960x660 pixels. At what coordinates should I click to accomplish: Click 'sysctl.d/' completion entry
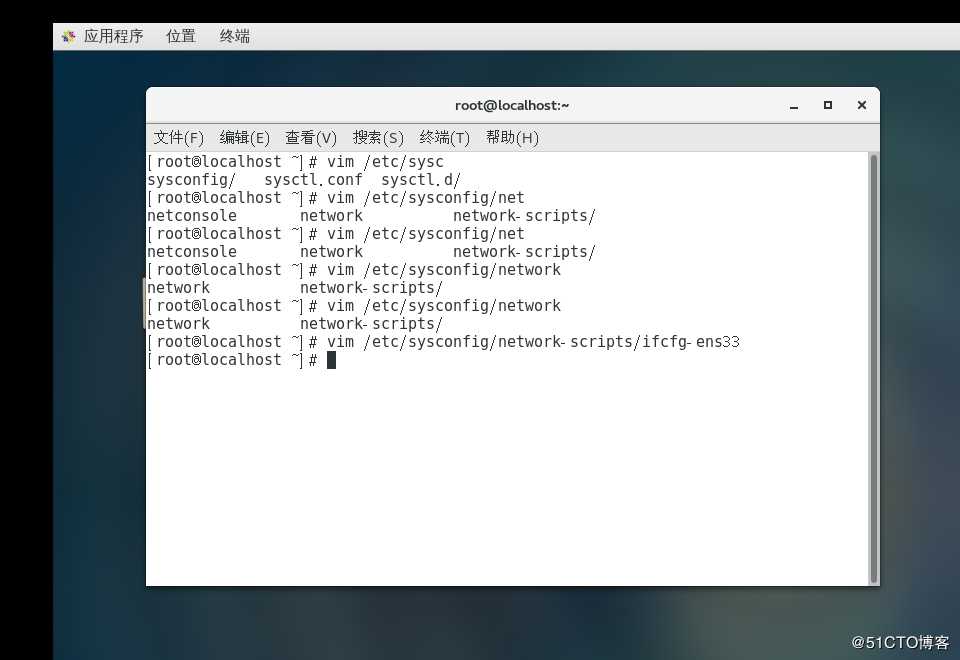(421, 180)
